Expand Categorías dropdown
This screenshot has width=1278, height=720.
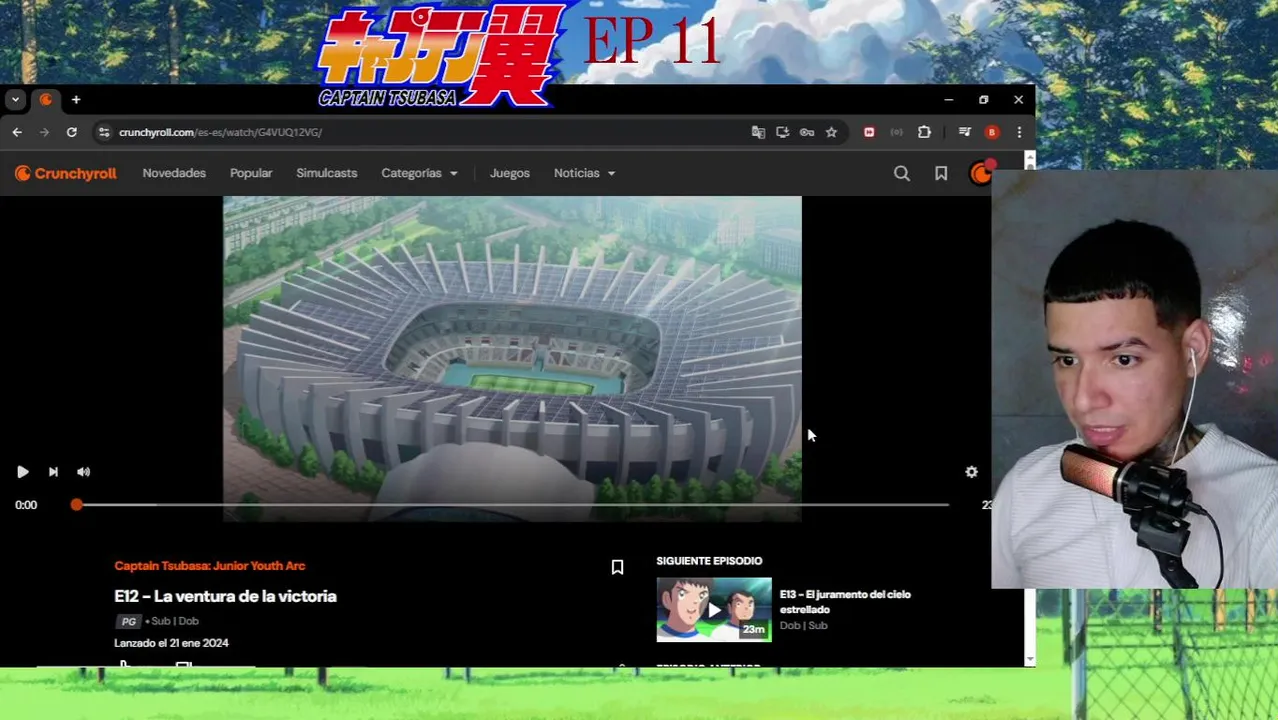click(419, 173)
